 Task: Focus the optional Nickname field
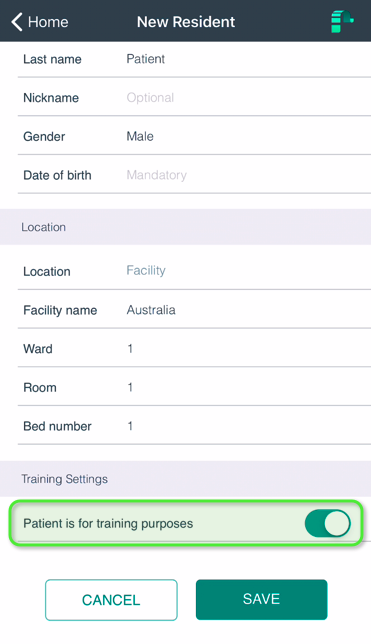(x=194, y=98)
